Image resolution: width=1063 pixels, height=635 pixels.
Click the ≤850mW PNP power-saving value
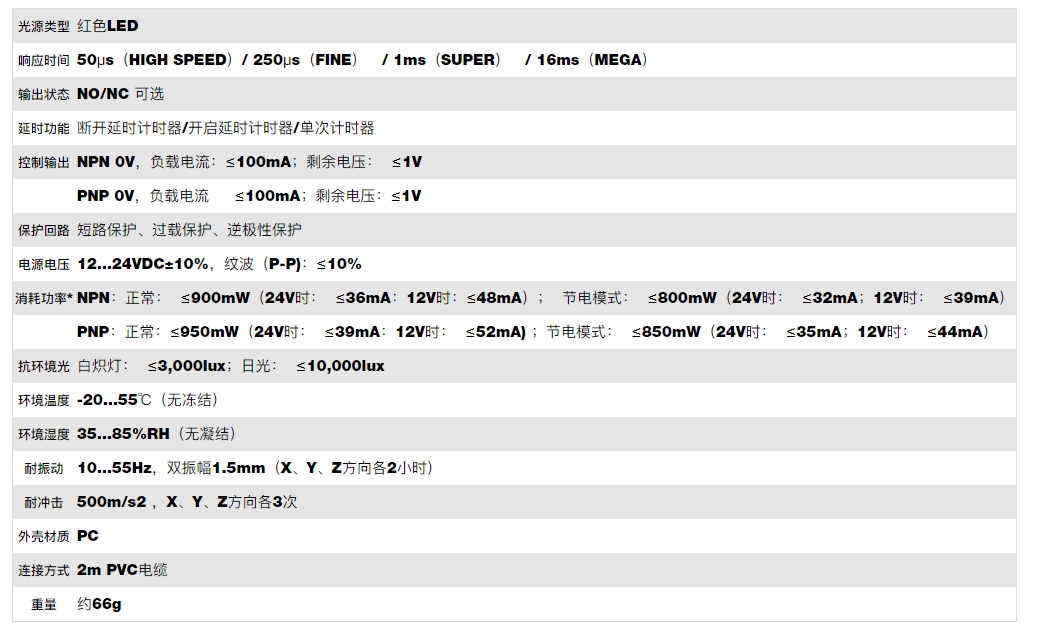(x=666, y=331)
